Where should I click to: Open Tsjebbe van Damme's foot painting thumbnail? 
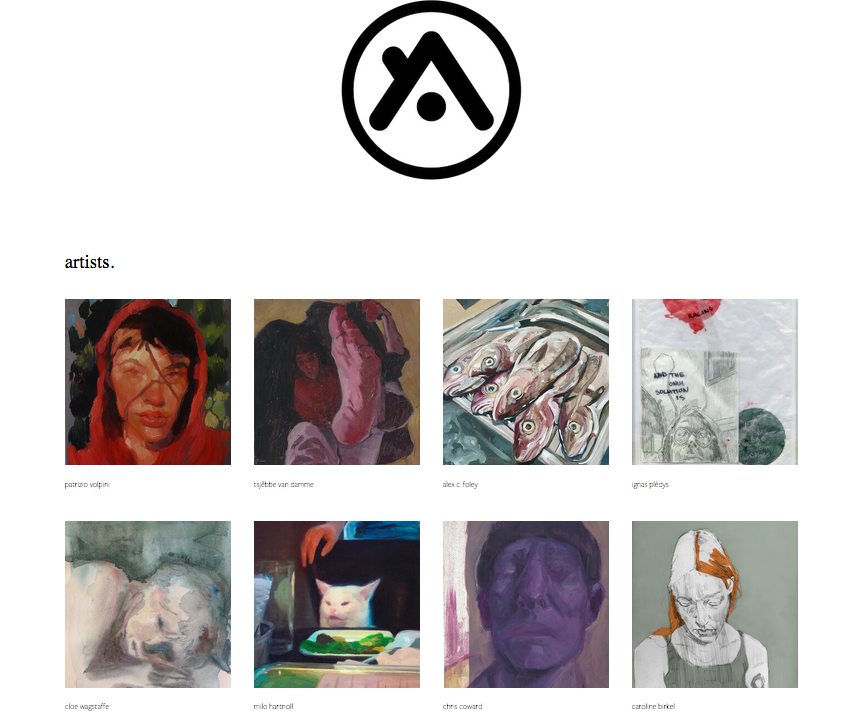337,381
